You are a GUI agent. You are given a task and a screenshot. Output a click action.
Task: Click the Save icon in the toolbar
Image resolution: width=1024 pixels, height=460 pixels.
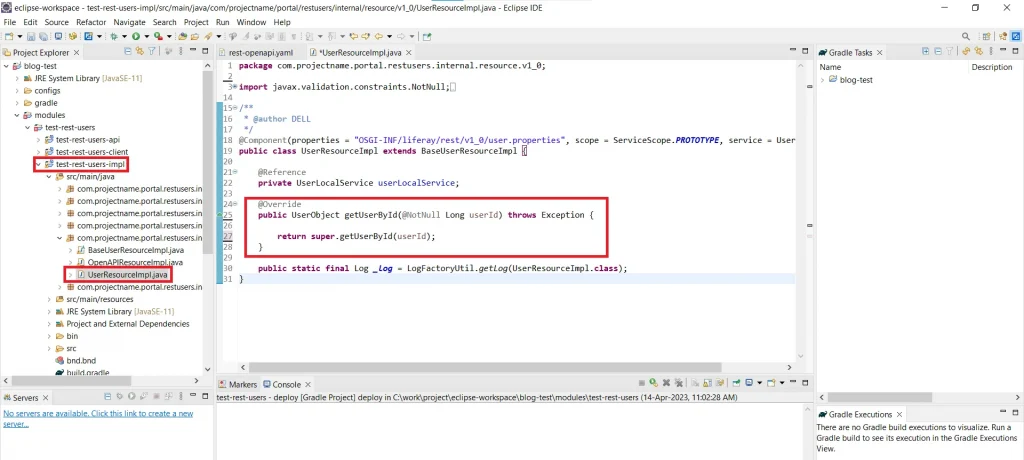pyautogui.click(x=31, y=37)
